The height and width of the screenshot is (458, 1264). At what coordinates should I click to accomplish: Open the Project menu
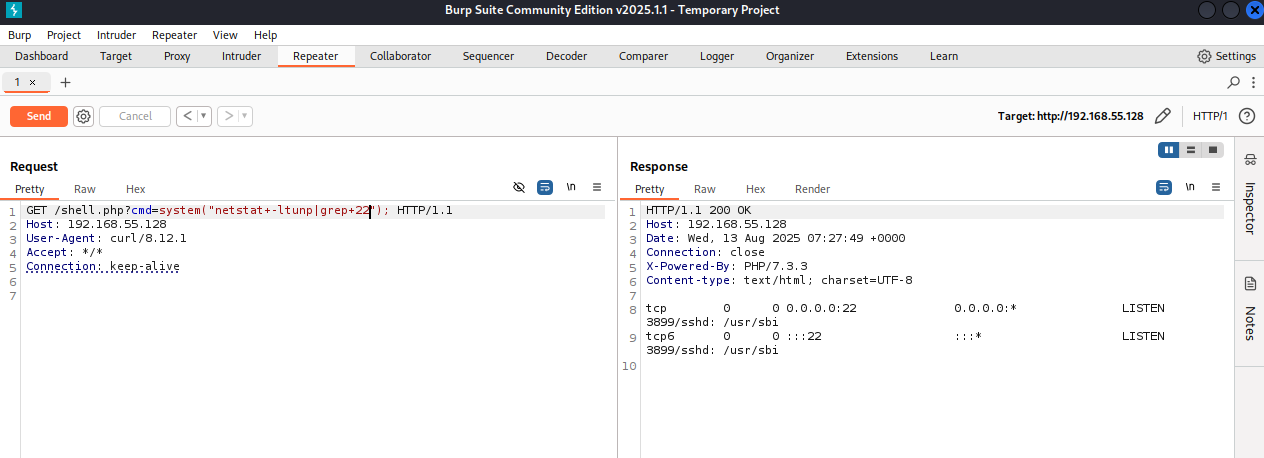[64, 35]
